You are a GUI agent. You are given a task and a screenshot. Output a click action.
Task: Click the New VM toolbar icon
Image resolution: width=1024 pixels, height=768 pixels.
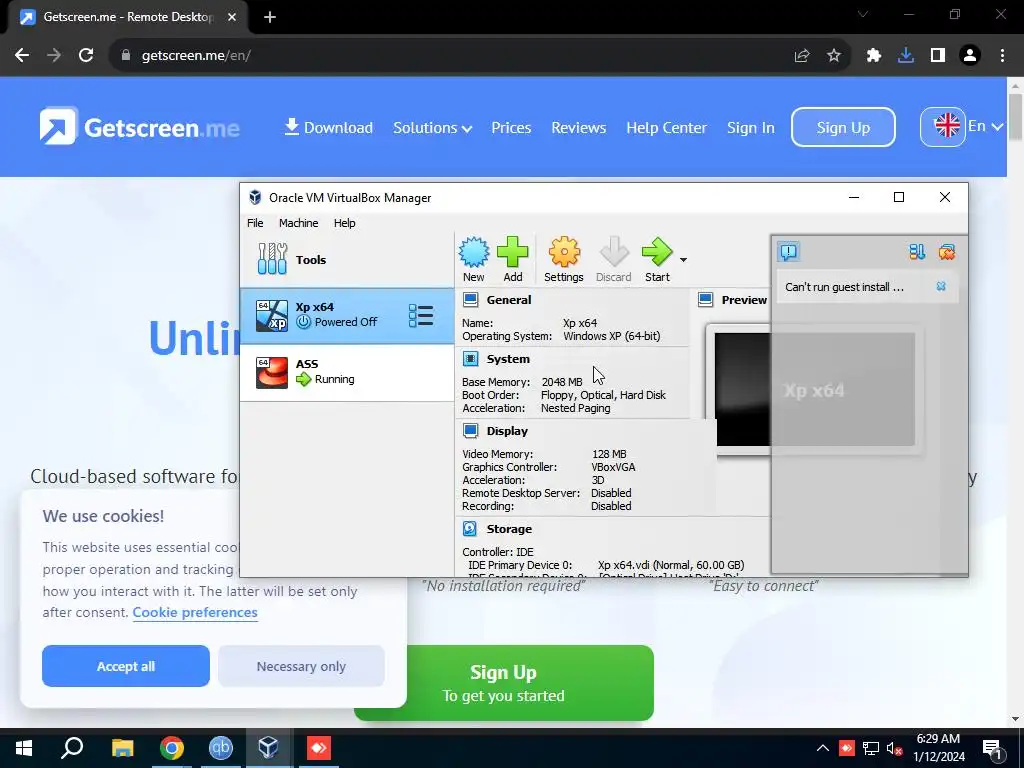[473, 259]
